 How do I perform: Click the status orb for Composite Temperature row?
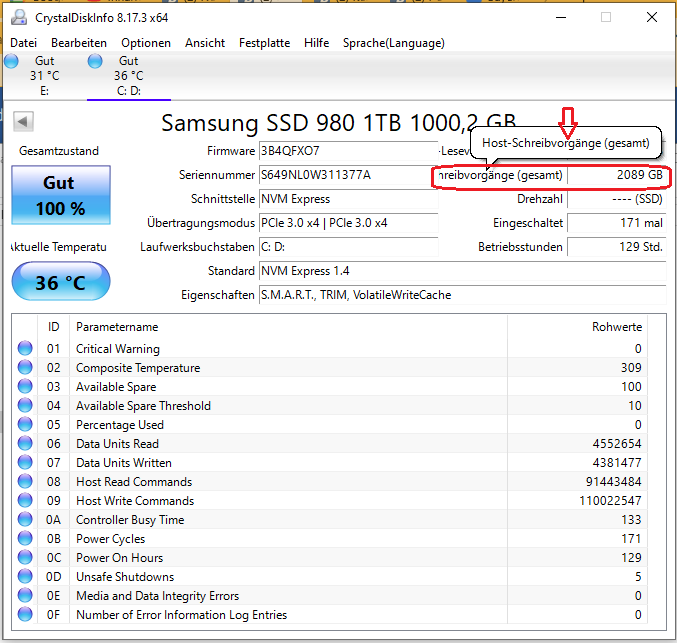(25, 367)
